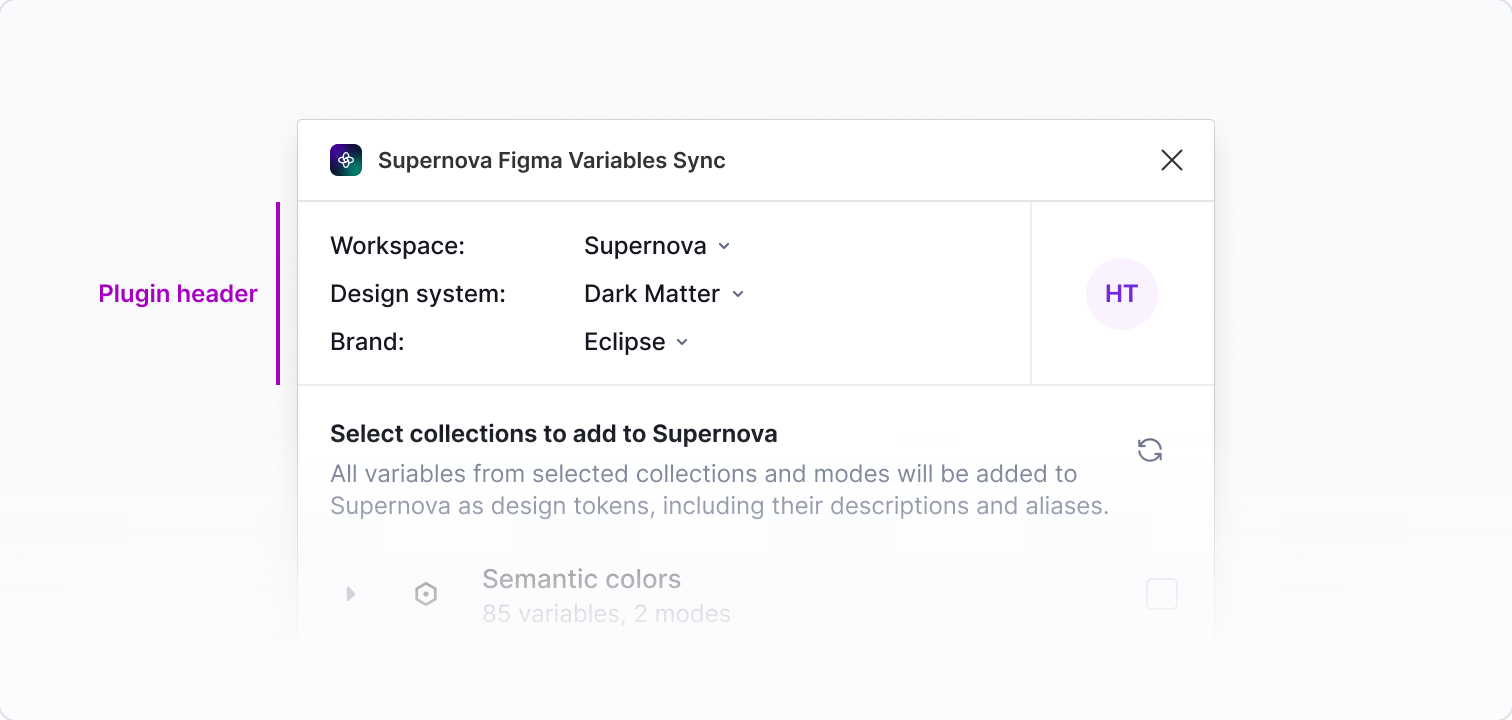Open the Workspace dropdown showing Supernova
This screenshot has height=720, width=1512.
coord(657,245)
